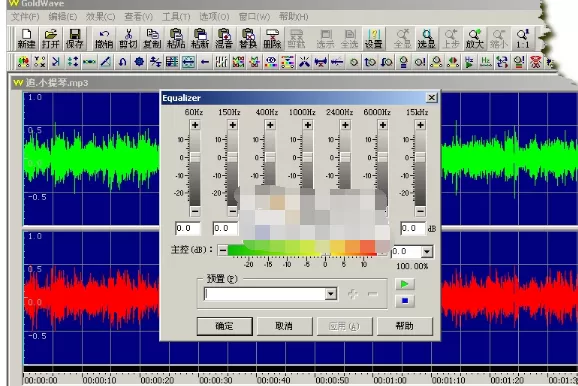Click the plus button above the 400Hz slider
This screenshot has height=386, width=578.
(270, 125)
